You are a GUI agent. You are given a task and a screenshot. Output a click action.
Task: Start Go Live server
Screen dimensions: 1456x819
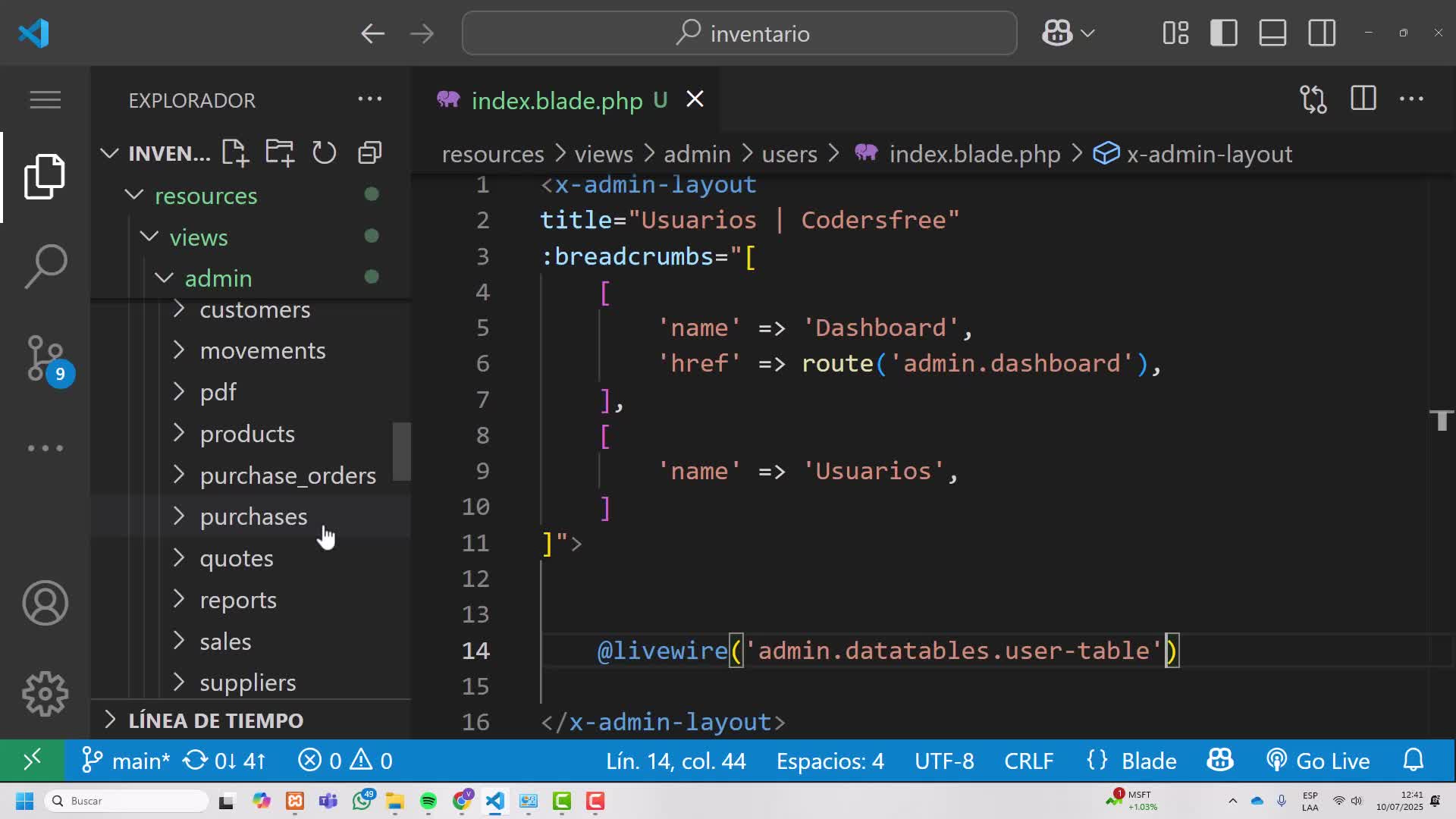tap(1318, 760)
